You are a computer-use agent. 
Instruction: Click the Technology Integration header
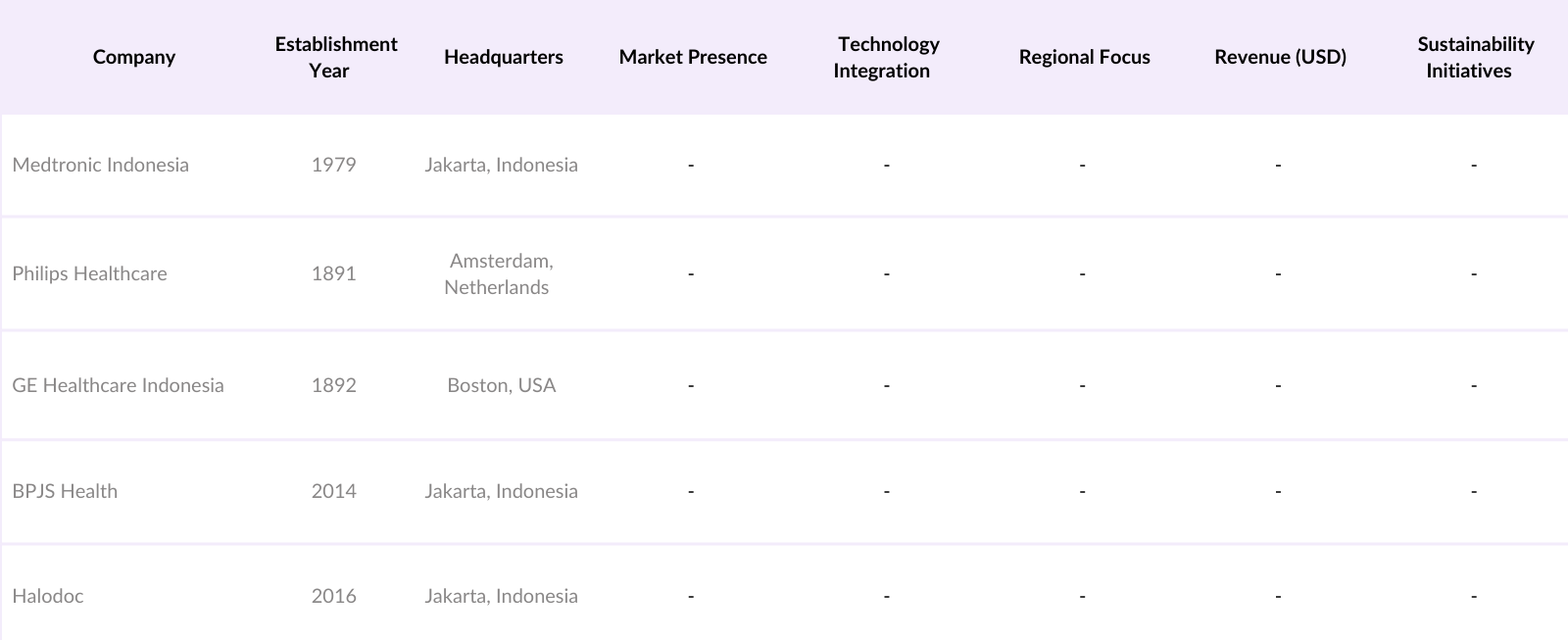tap(887, 57)
